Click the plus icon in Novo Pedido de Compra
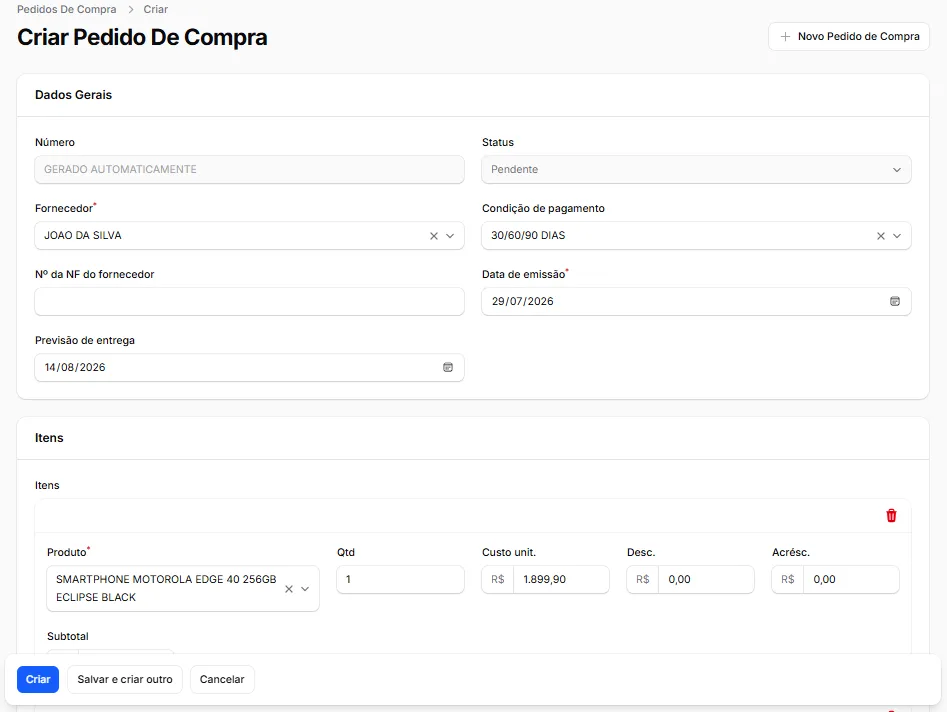This screenshot has width=947, height=712. tap(785, 37)
